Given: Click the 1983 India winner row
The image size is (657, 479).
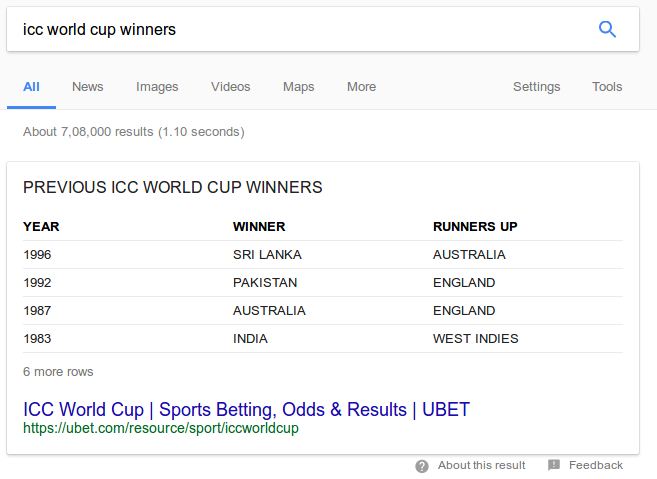Looking at the screenshot, I should click(323, 339).
